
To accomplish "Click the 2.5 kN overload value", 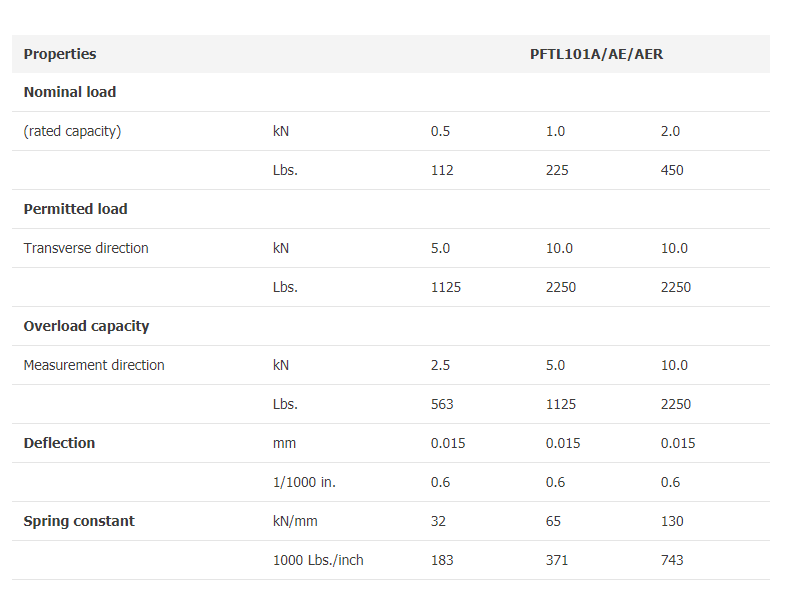I will point(441,365).
